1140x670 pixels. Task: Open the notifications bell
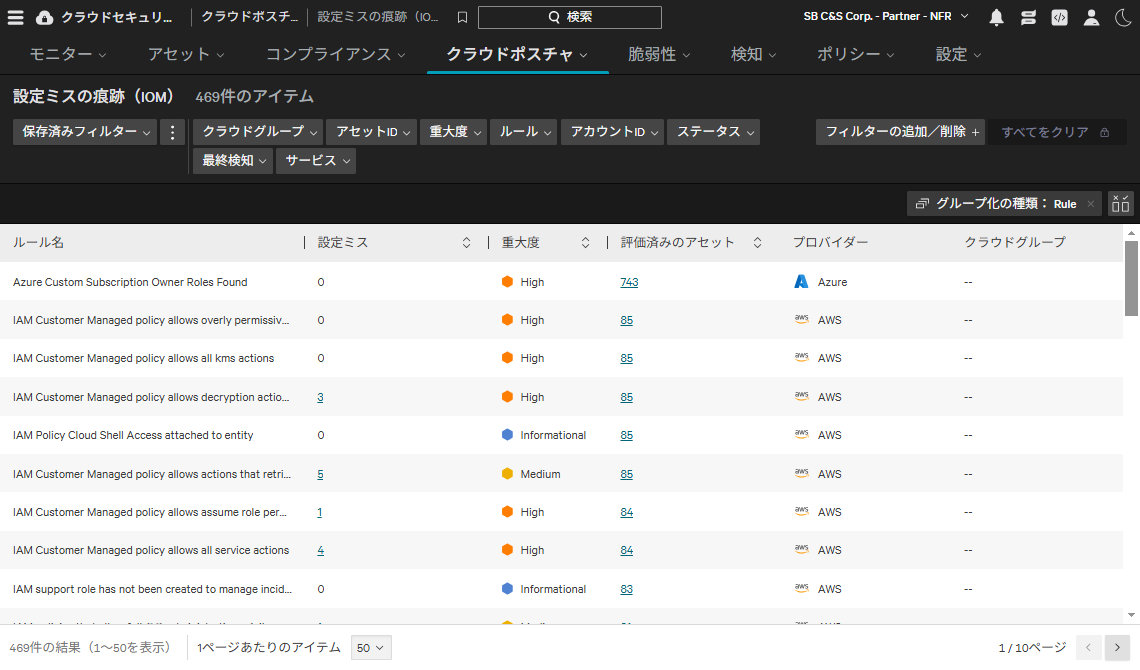pyautogui.click(x=997, y=17)
